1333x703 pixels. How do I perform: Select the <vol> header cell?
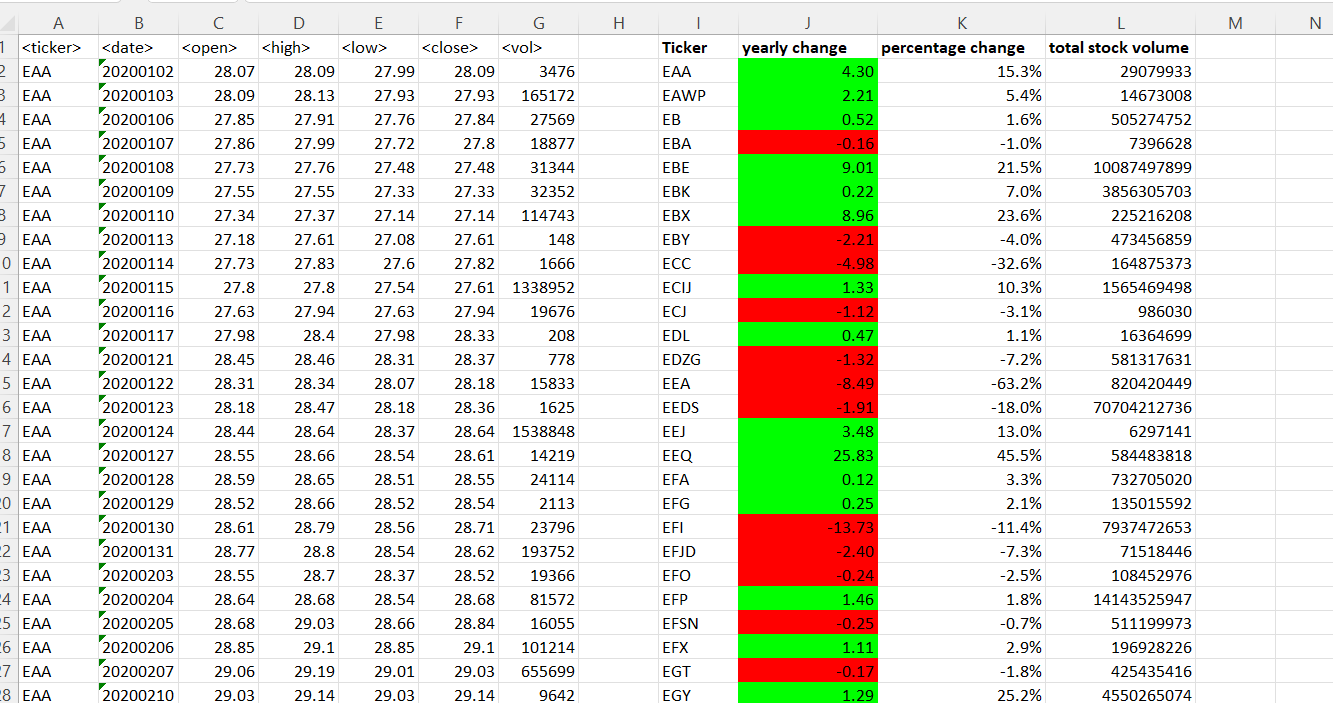538,46
